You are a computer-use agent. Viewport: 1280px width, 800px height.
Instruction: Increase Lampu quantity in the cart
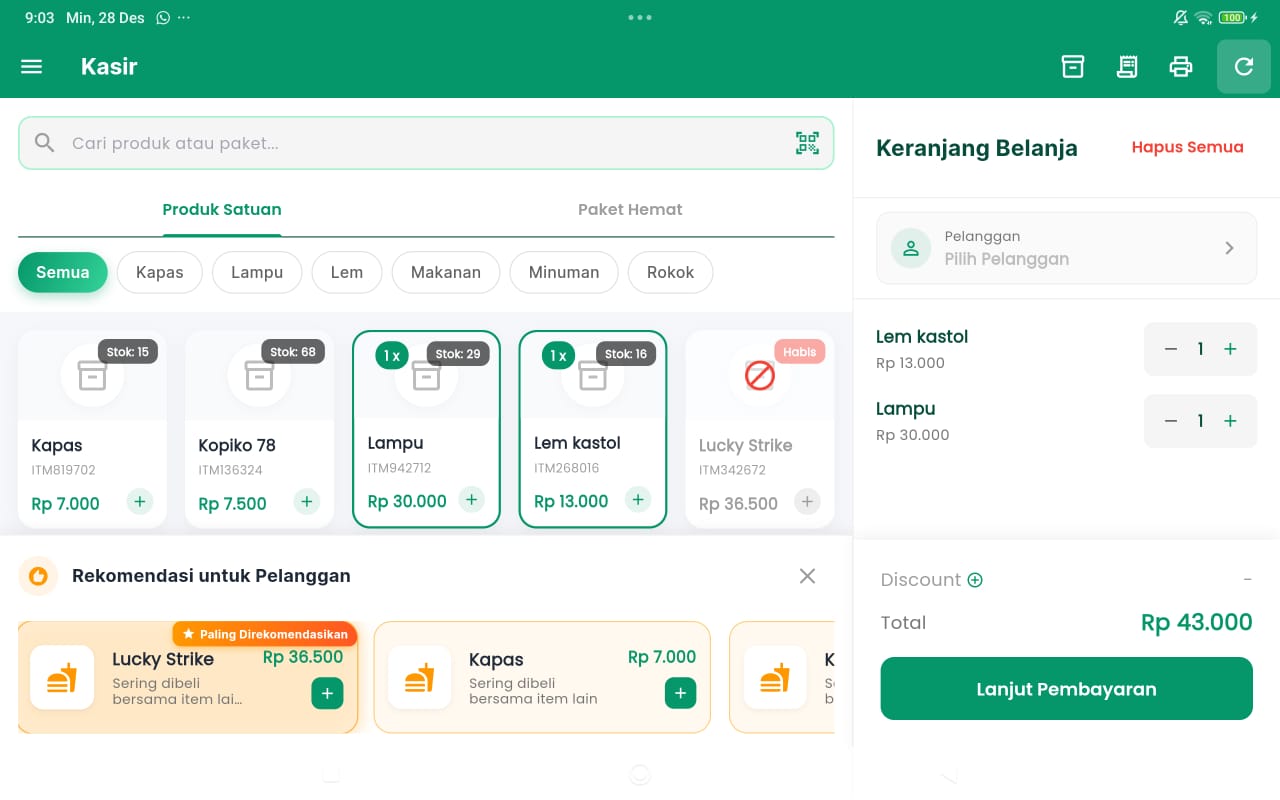(x=1229, y=421)
